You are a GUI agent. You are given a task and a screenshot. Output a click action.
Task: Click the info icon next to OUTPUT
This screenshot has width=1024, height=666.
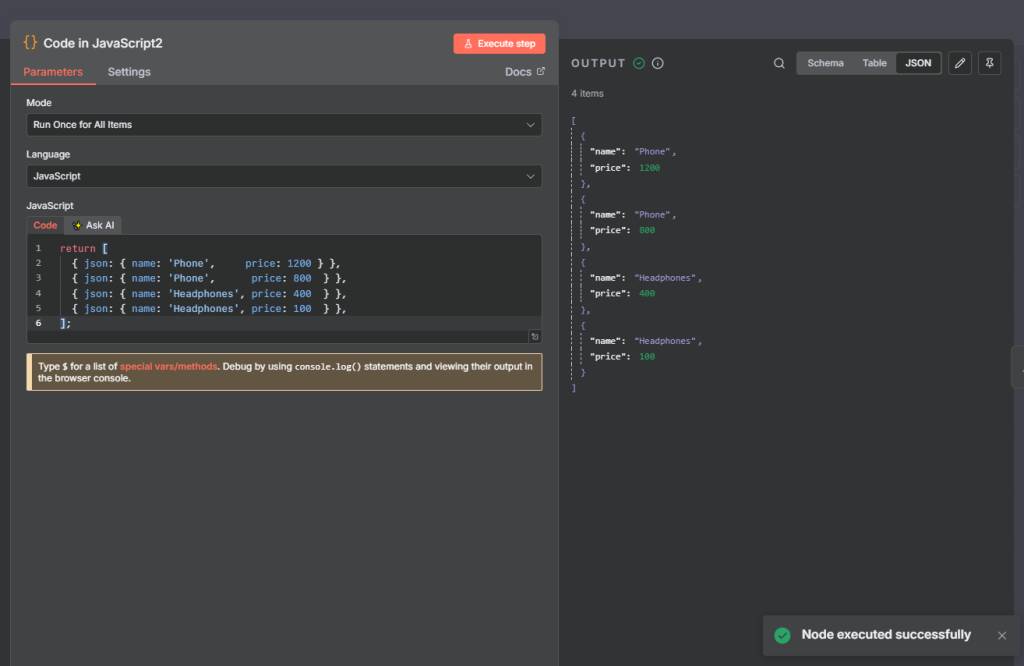tap(658, 63)
